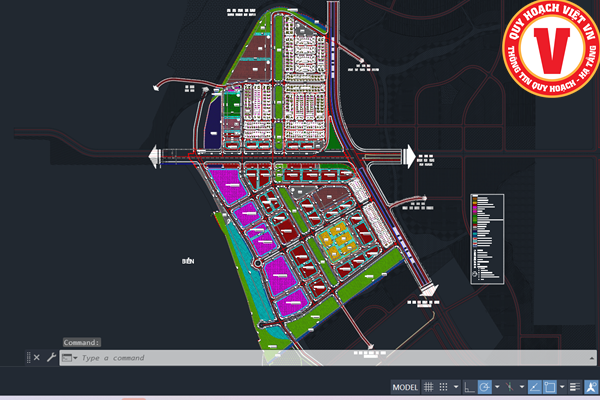Screen dimensions: 600x400
Task: Toggle Object Snap Tracking off
Action: [x=535, y=387]
